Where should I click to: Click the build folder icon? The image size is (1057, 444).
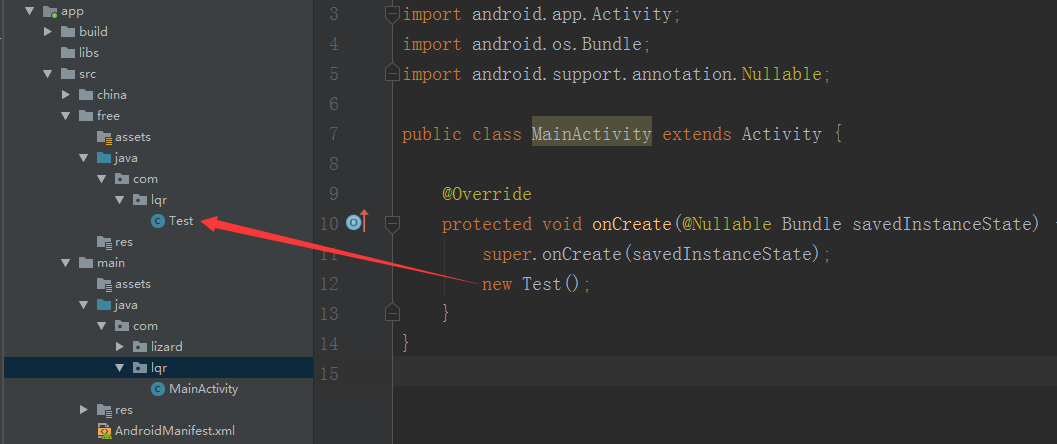(x=68, y=32)
